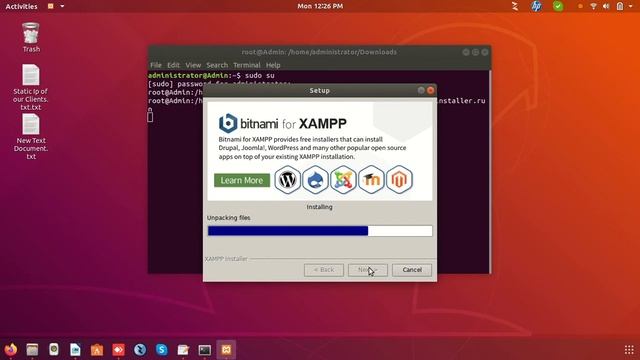The image size is (640, 360).
Task: Open the View menu in Terminal
Action: tap(193, 65)
